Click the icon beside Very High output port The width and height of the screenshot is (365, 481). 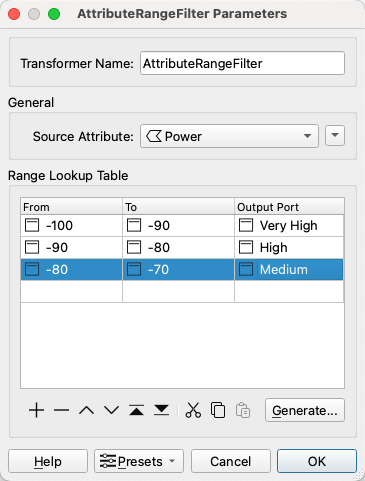coord(246,225)
